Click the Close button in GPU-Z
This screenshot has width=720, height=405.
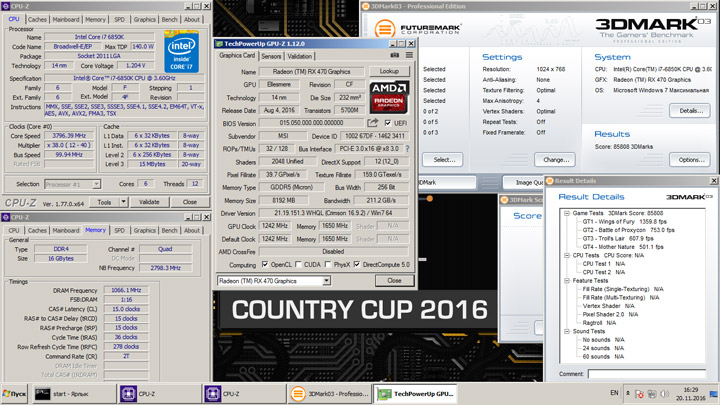point(394,280)
